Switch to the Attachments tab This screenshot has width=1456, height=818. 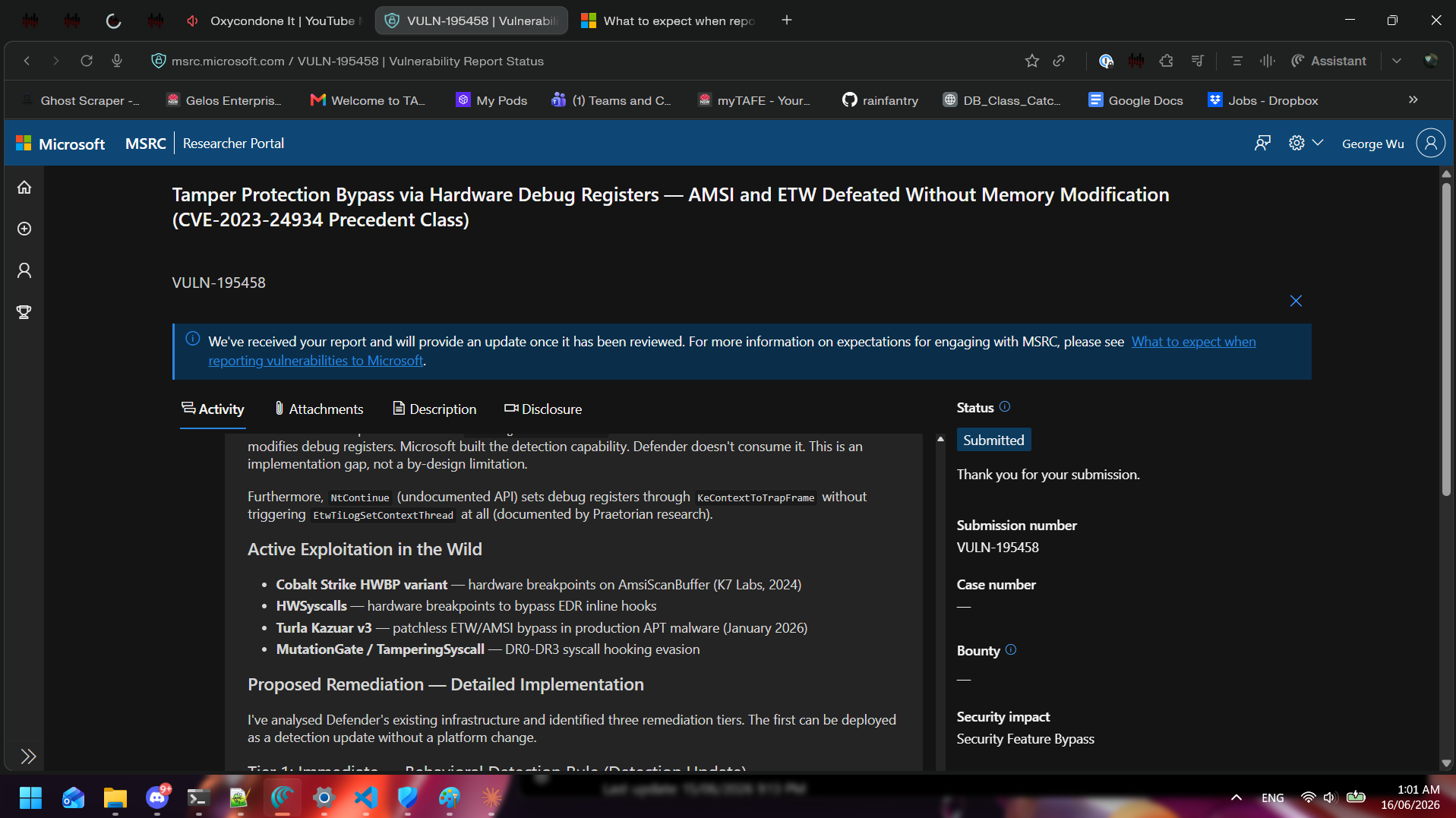319,409
